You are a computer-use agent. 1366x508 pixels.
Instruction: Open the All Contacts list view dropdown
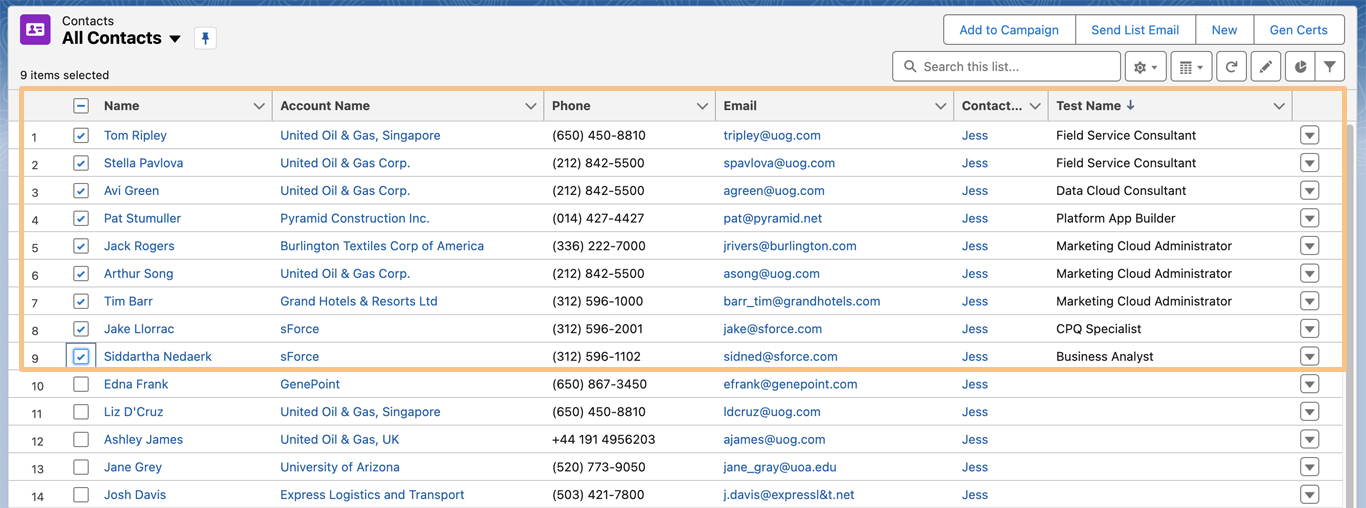pos(175,39)
